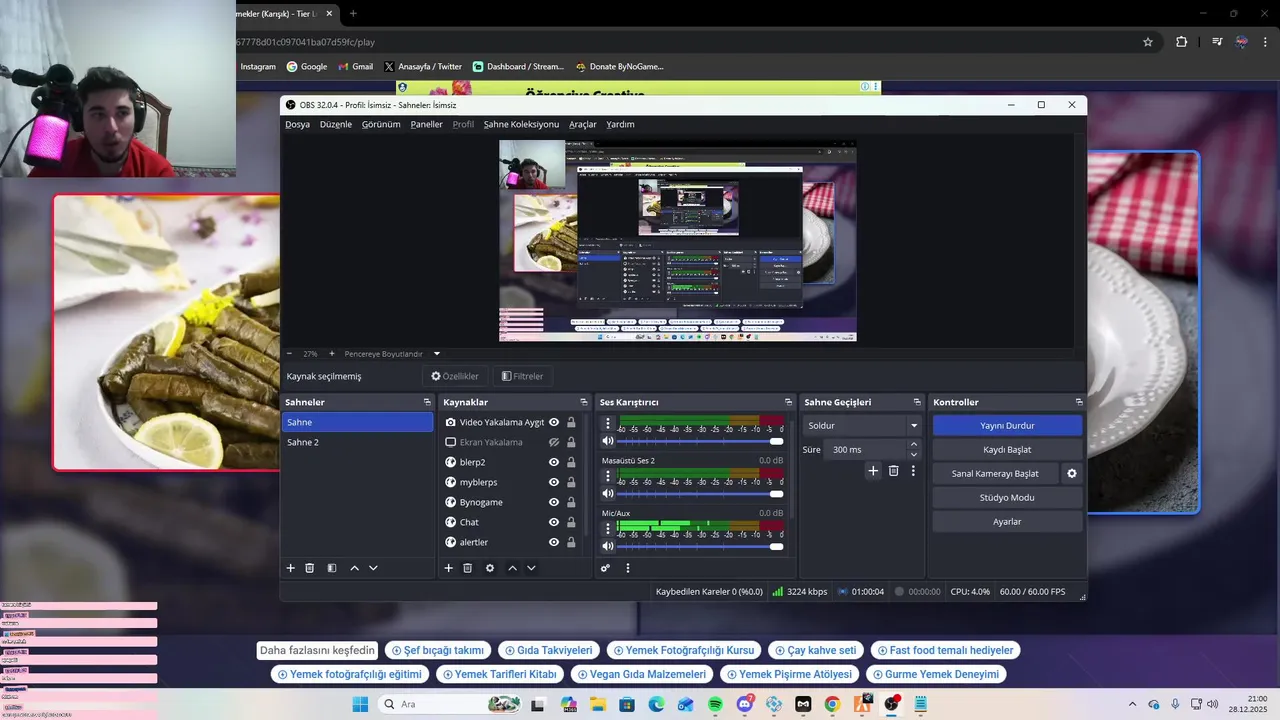Open Mic/Aux three-dot options menu
The width and height of the screenshot is (1280, 720).
(607, 530)
